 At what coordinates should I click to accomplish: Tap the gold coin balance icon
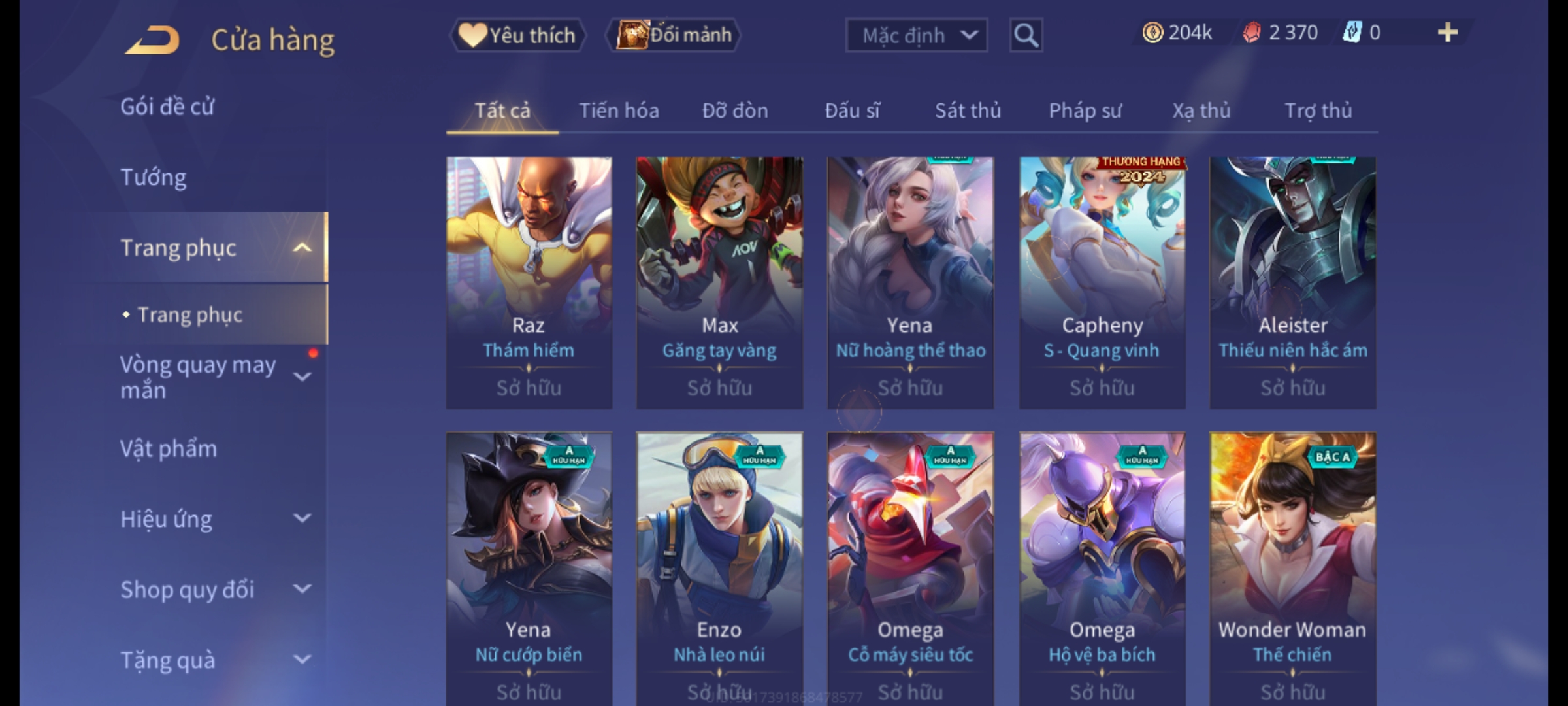(1152, 32)
